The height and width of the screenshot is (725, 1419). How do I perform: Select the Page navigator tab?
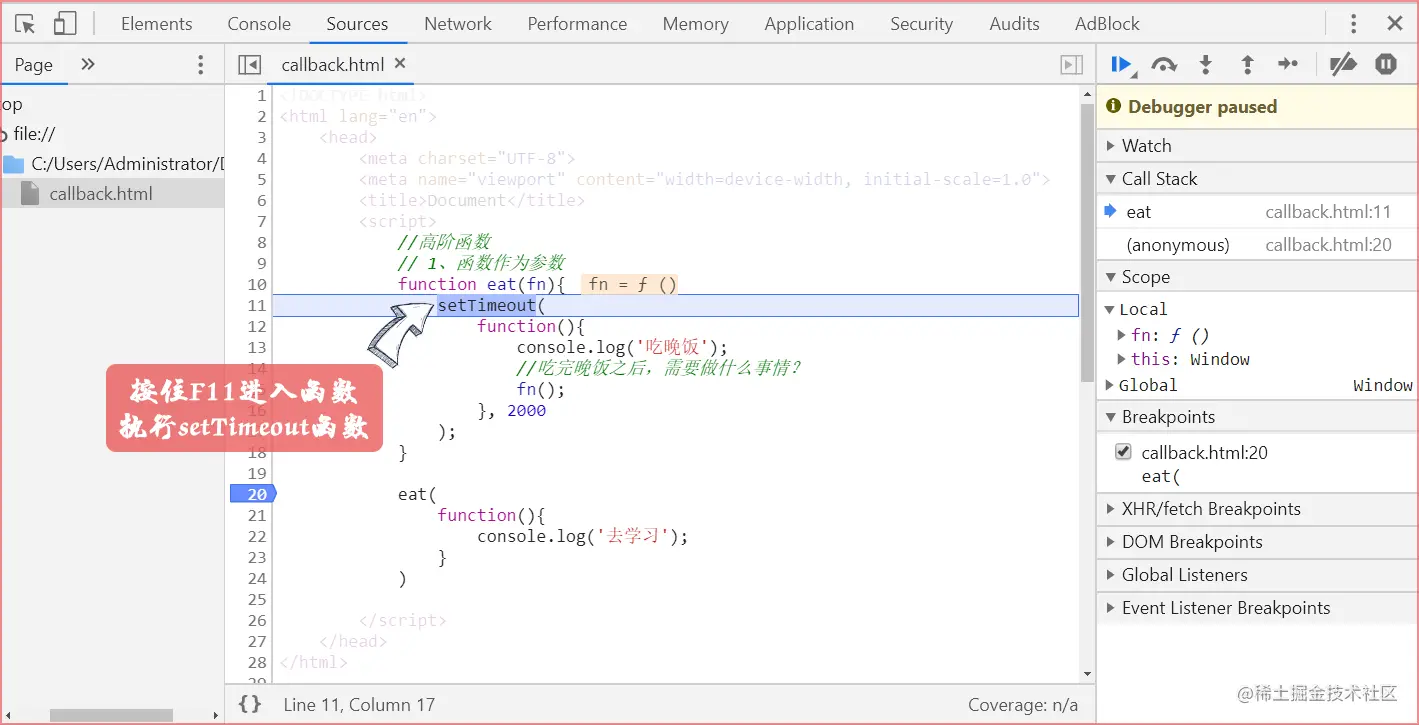click(x=34, y=65)
